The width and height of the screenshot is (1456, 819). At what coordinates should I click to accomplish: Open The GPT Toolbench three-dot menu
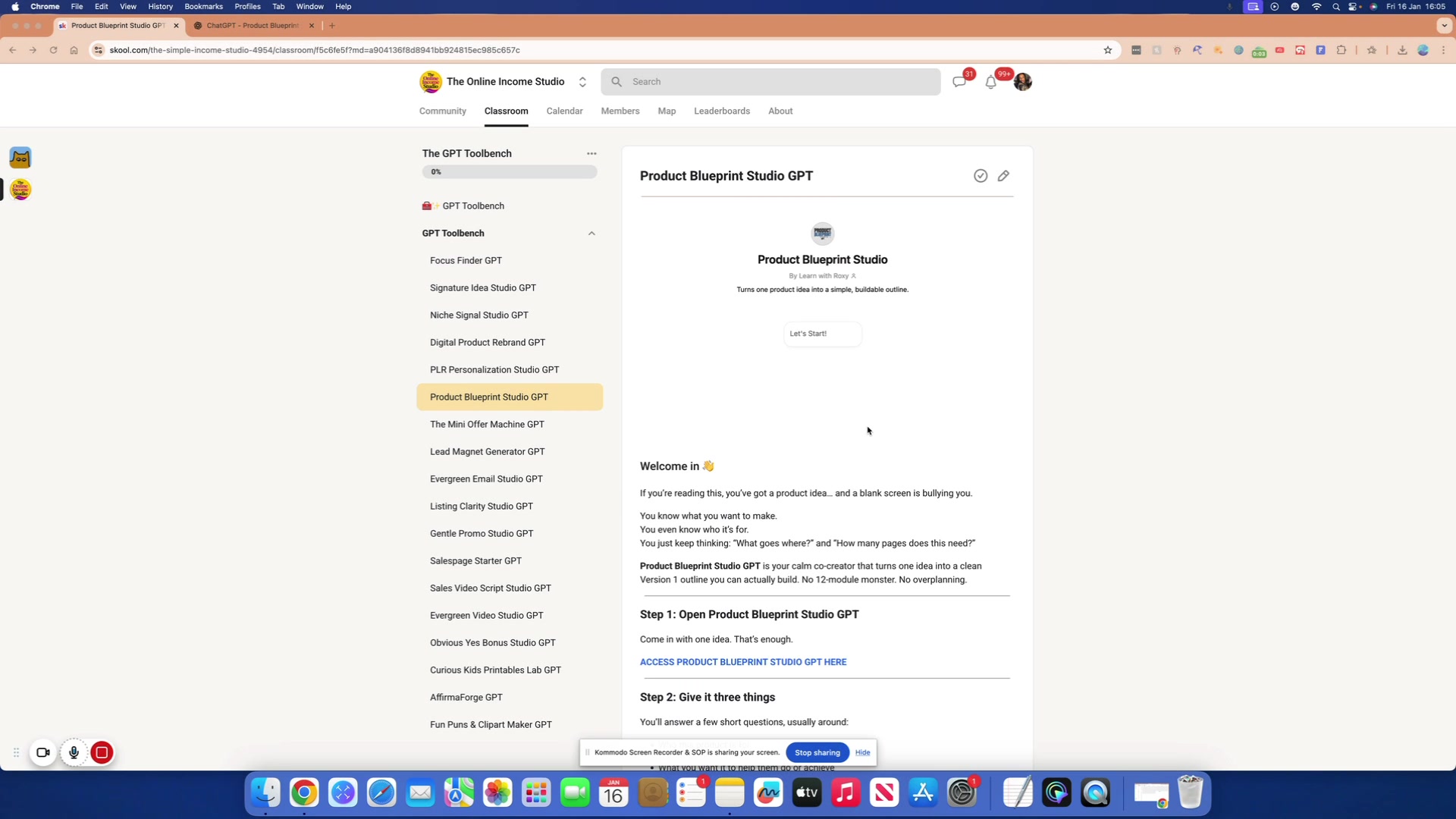click(591, 153)
